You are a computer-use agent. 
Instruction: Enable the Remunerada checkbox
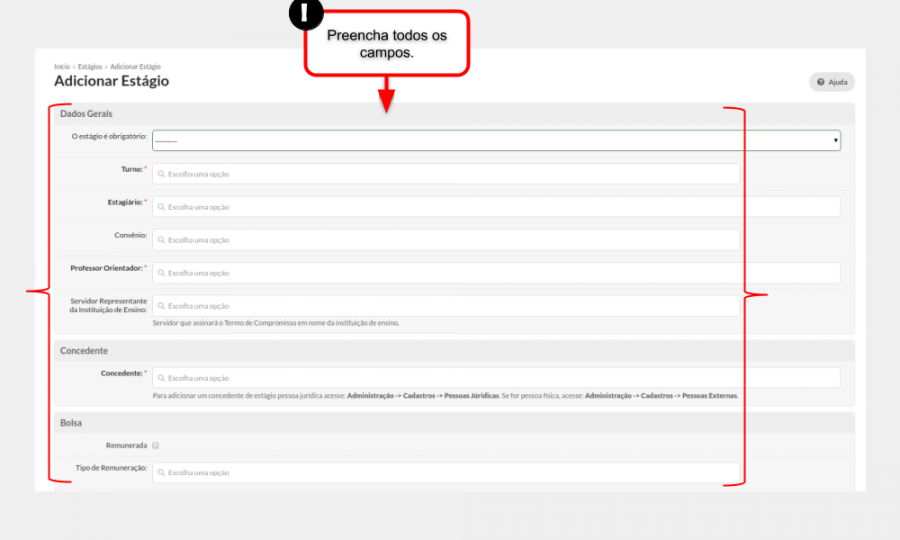(156, 445)
